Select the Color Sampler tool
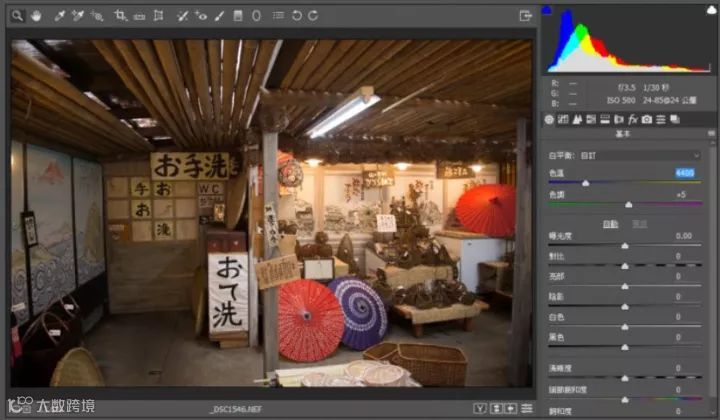Viewport: 720px width, 420px height. (77, 16)
